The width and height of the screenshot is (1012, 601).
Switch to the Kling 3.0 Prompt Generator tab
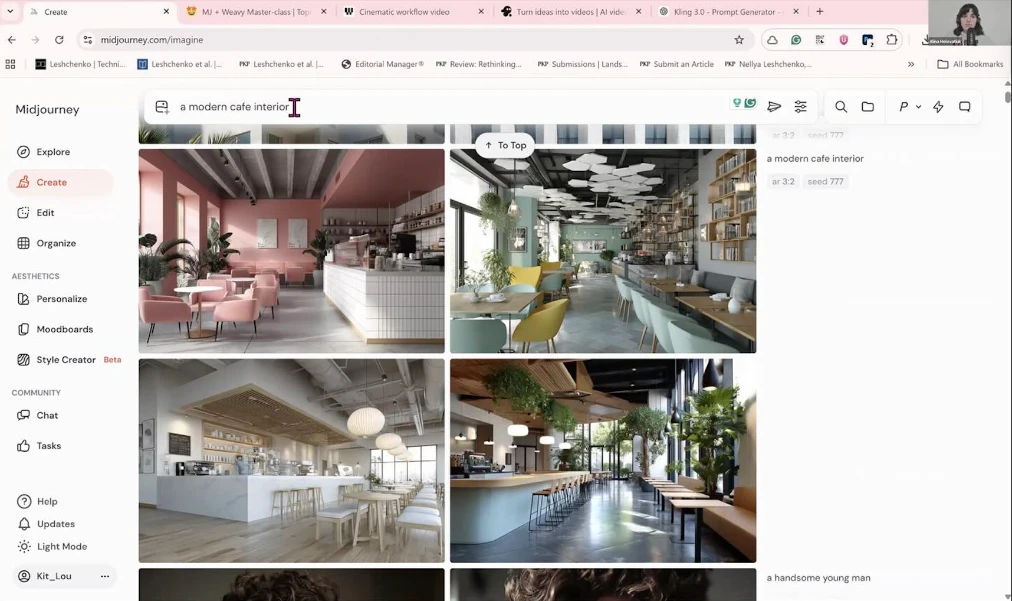[726, 12]
